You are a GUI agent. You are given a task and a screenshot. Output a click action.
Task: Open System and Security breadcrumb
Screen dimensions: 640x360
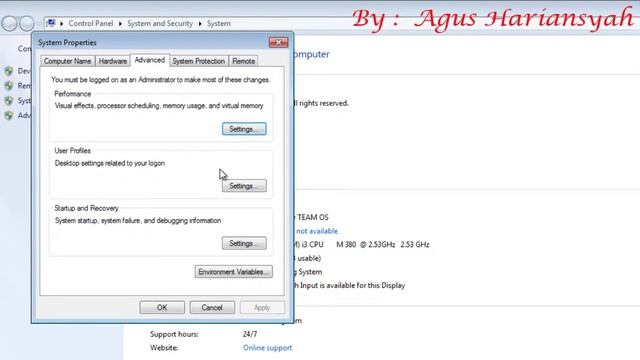click(x=160, y=24)
